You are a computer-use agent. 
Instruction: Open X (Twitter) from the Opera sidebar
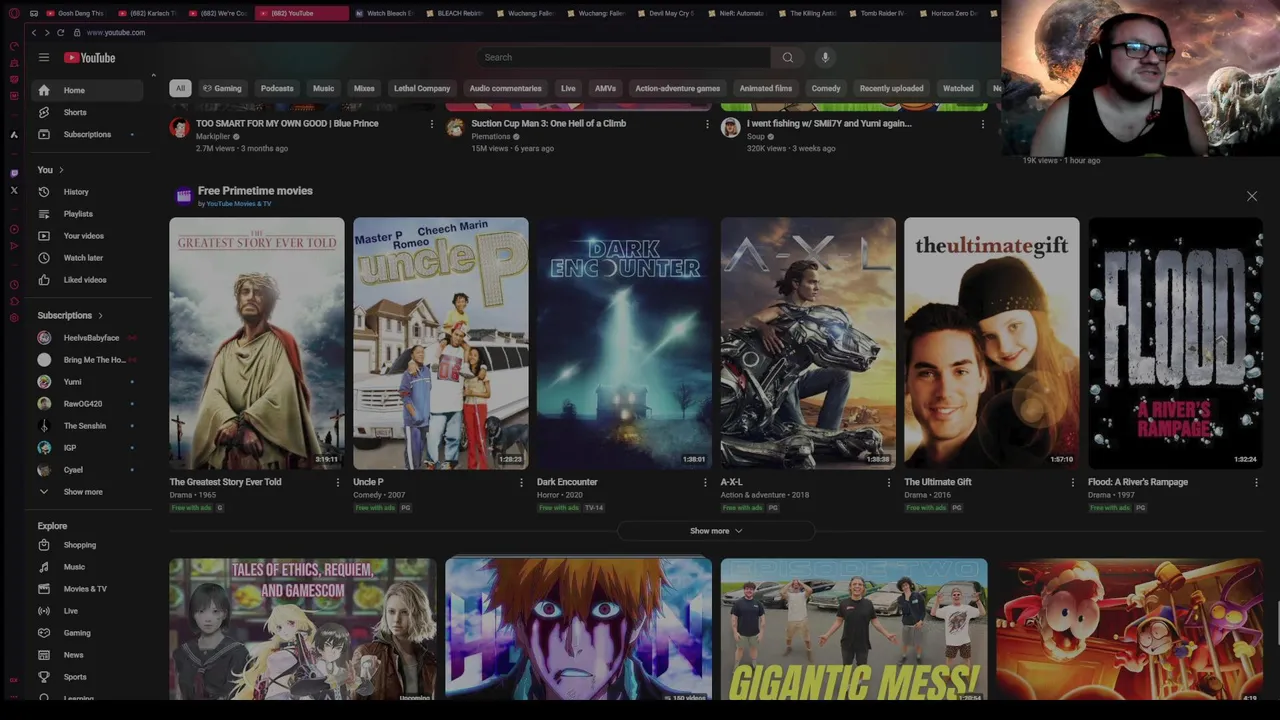click(x=14, y=190)
